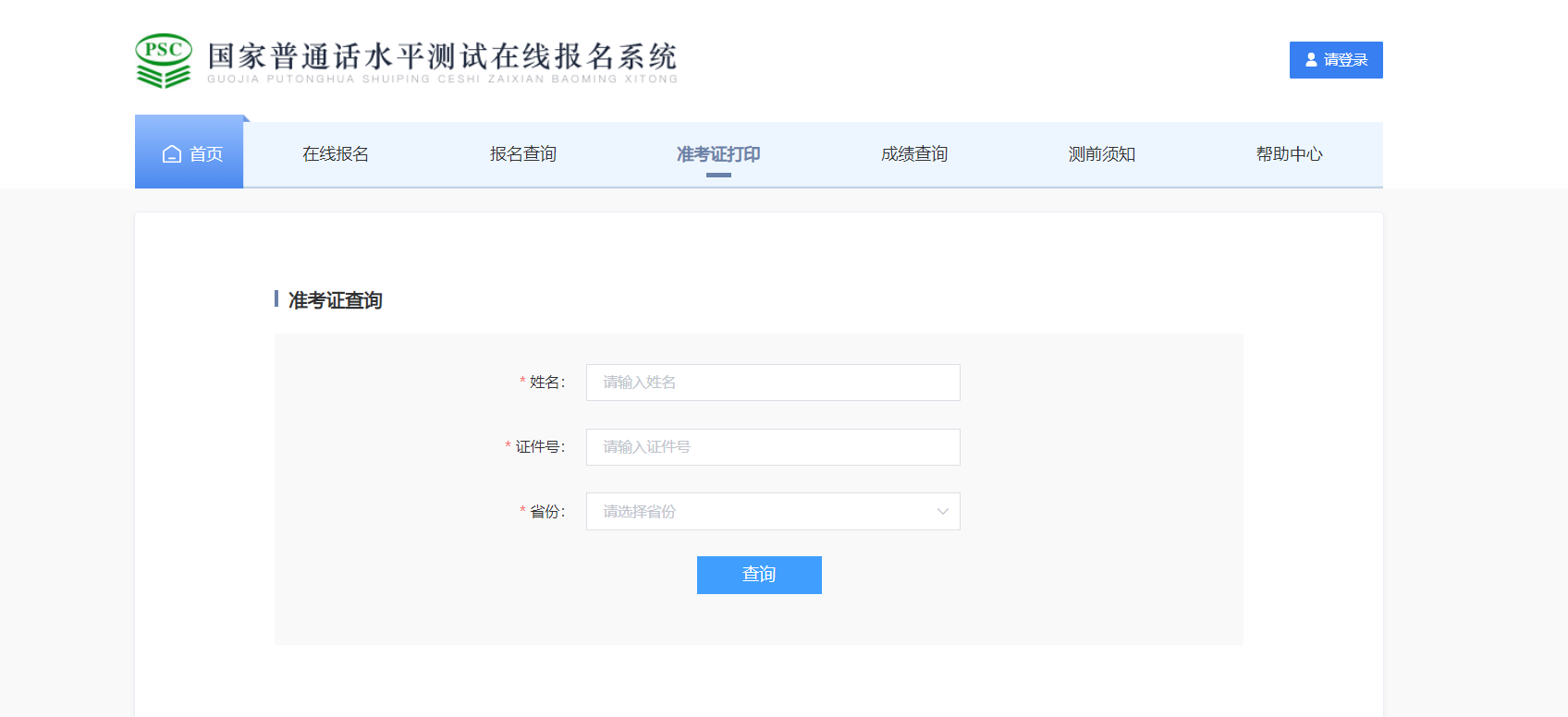1568x717 pixels.
Task: Open the 请选择省份 province dropdown
Action: pyautogui.click(x=772, y=512)
